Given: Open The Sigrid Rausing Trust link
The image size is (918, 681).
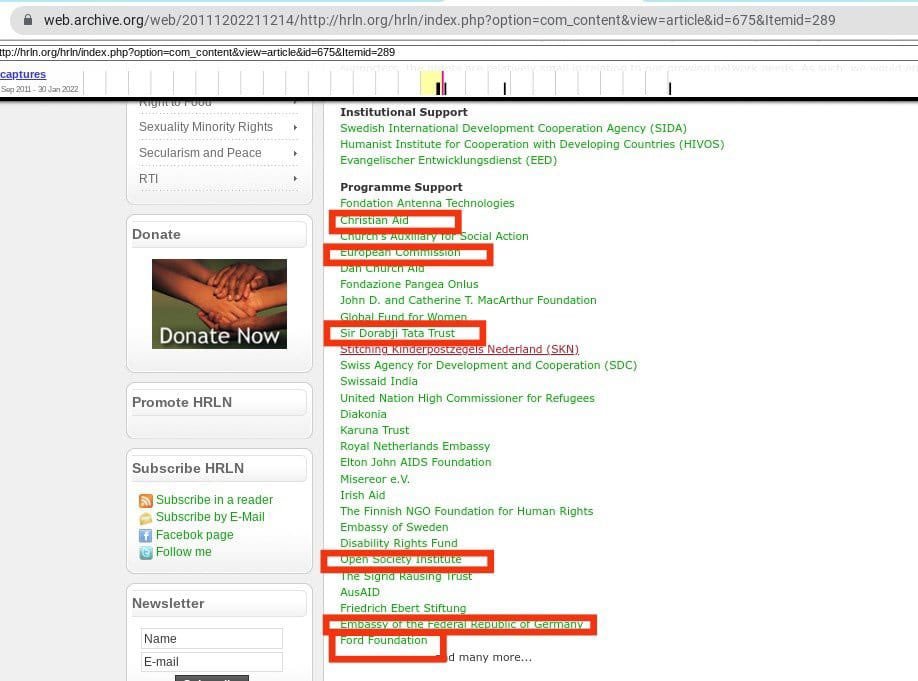Looking at the screenshot, I should [406, 576].
